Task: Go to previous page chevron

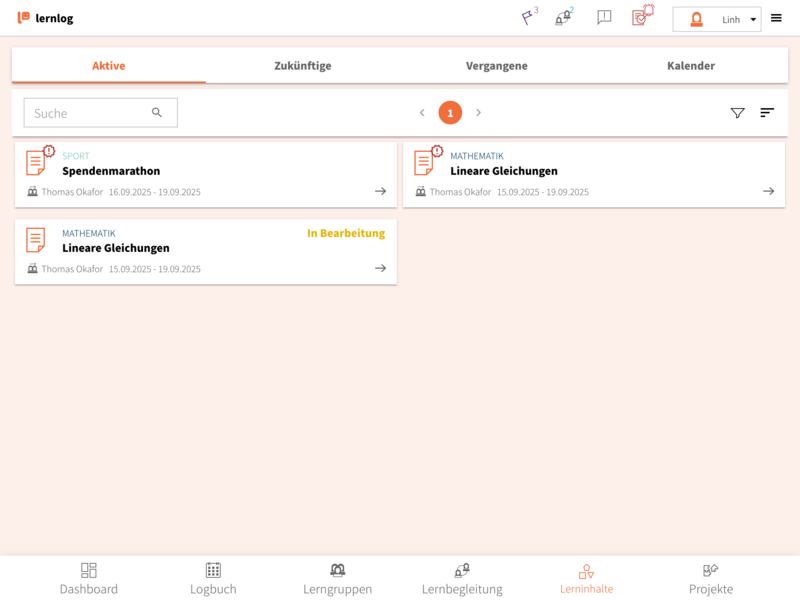Action: coord(422,113)
